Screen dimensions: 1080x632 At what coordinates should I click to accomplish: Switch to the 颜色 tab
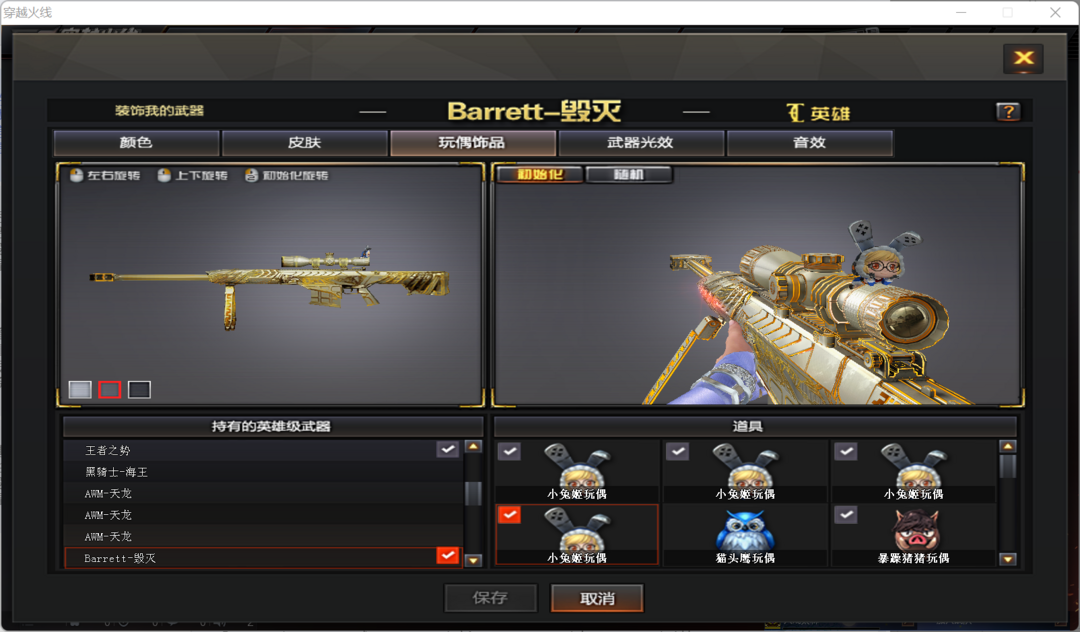[x=136, y=143]
